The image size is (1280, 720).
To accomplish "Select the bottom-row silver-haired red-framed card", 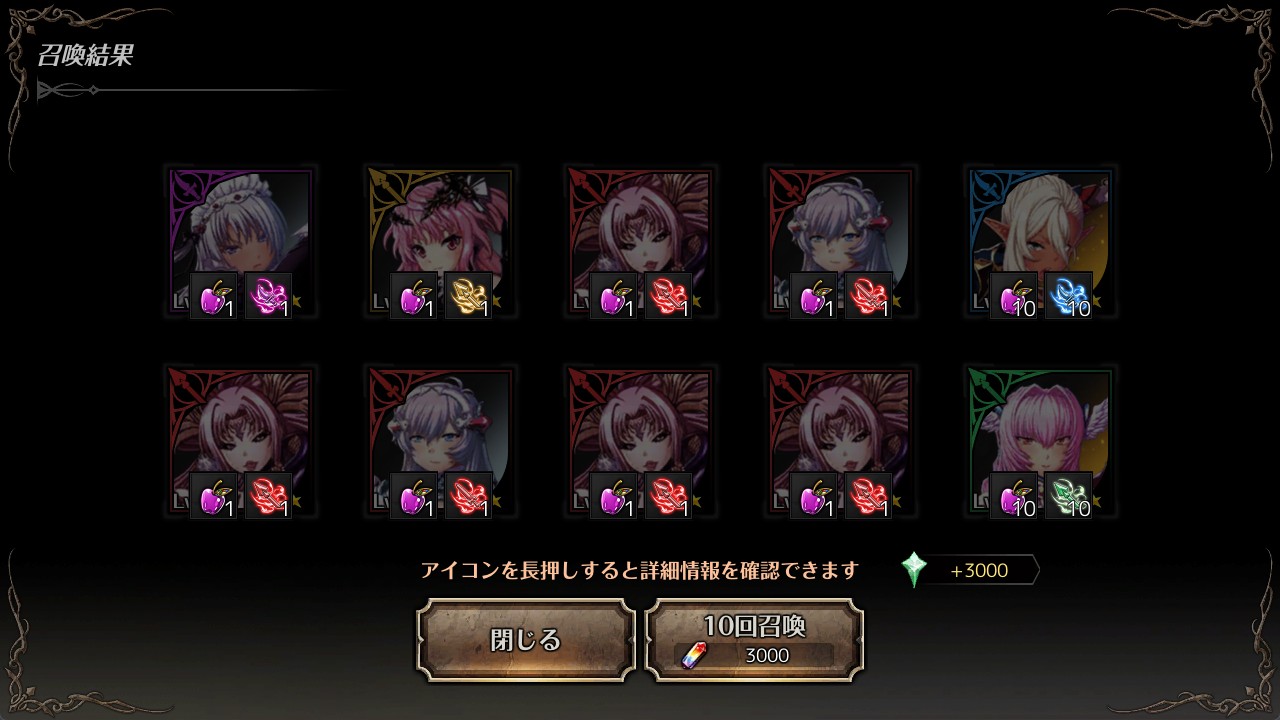I will (440, 442).
